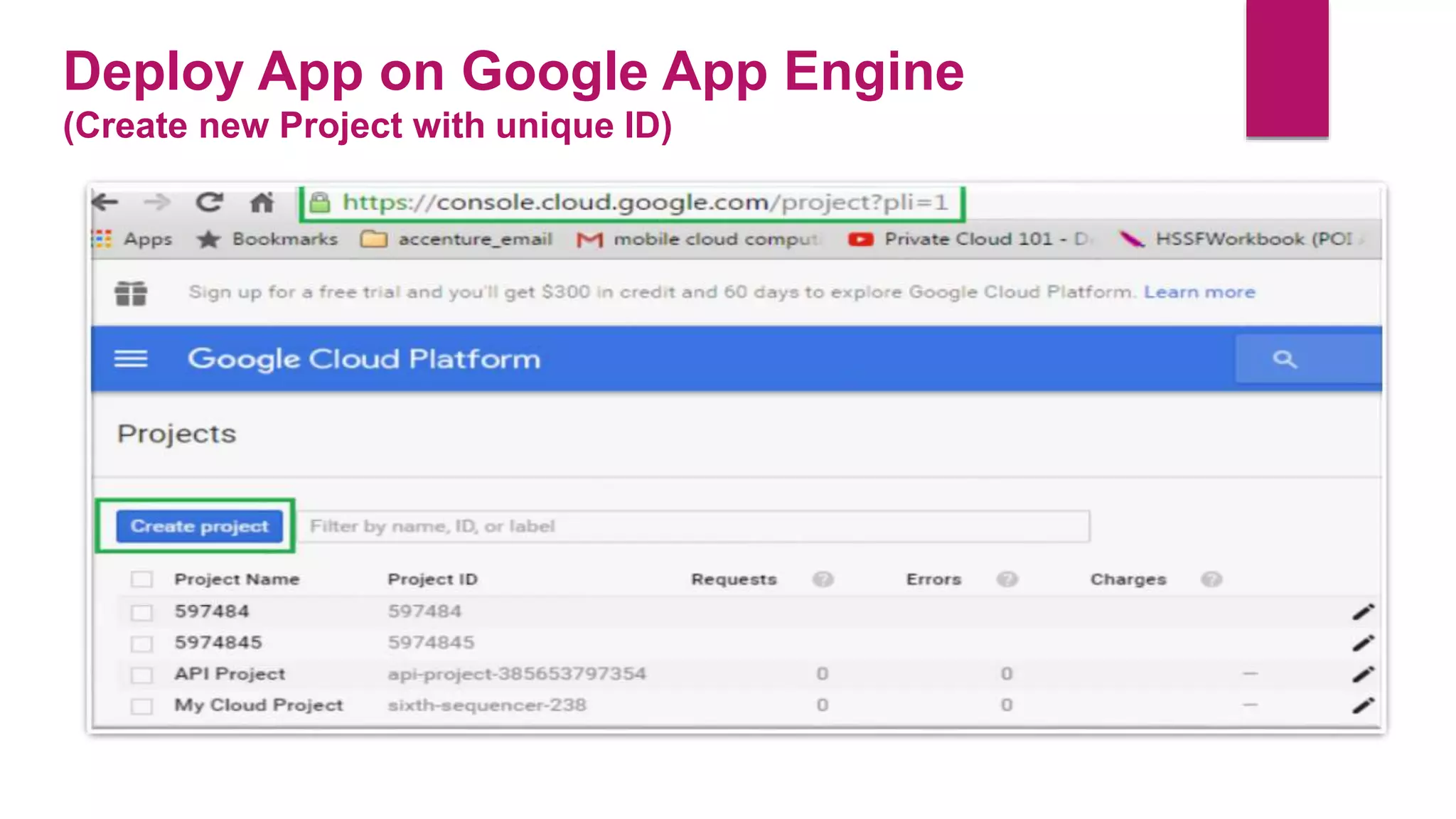
Task: Open the Bookmarks star item
Action: coord(267,240)
